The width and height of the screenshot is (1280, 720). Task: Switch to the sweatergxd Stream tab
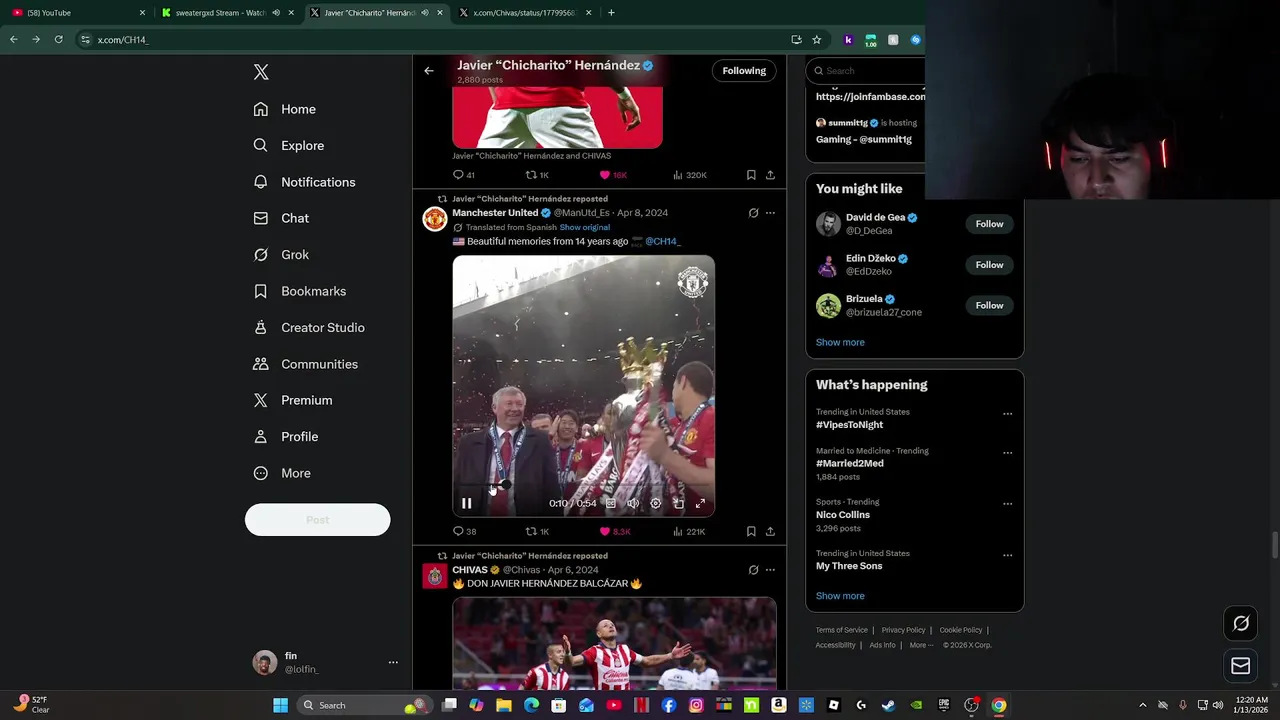[228, 13]
